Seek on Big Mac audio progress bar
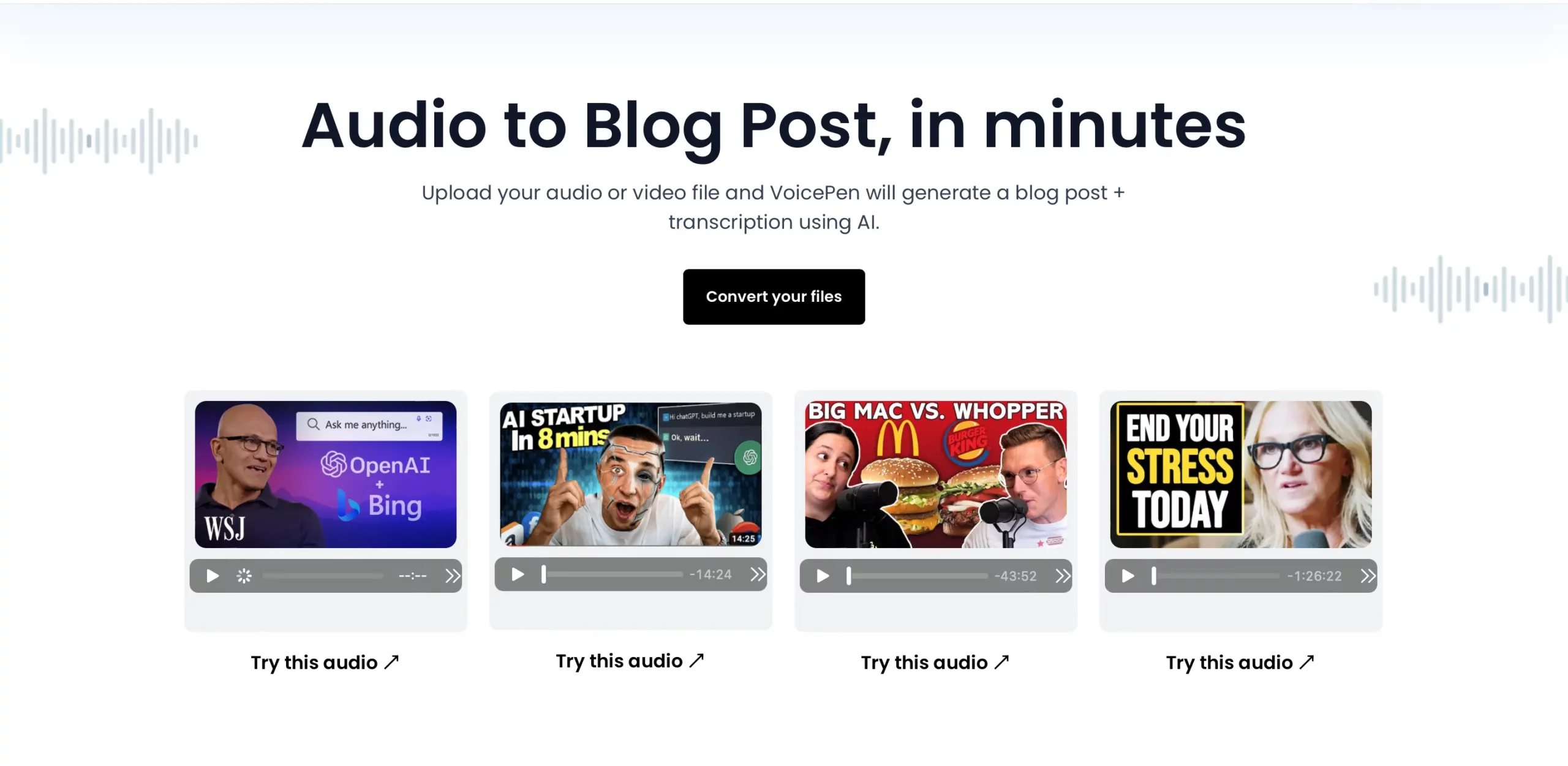Viewport: 1568px width, 766px height. [x=918, y=576]
